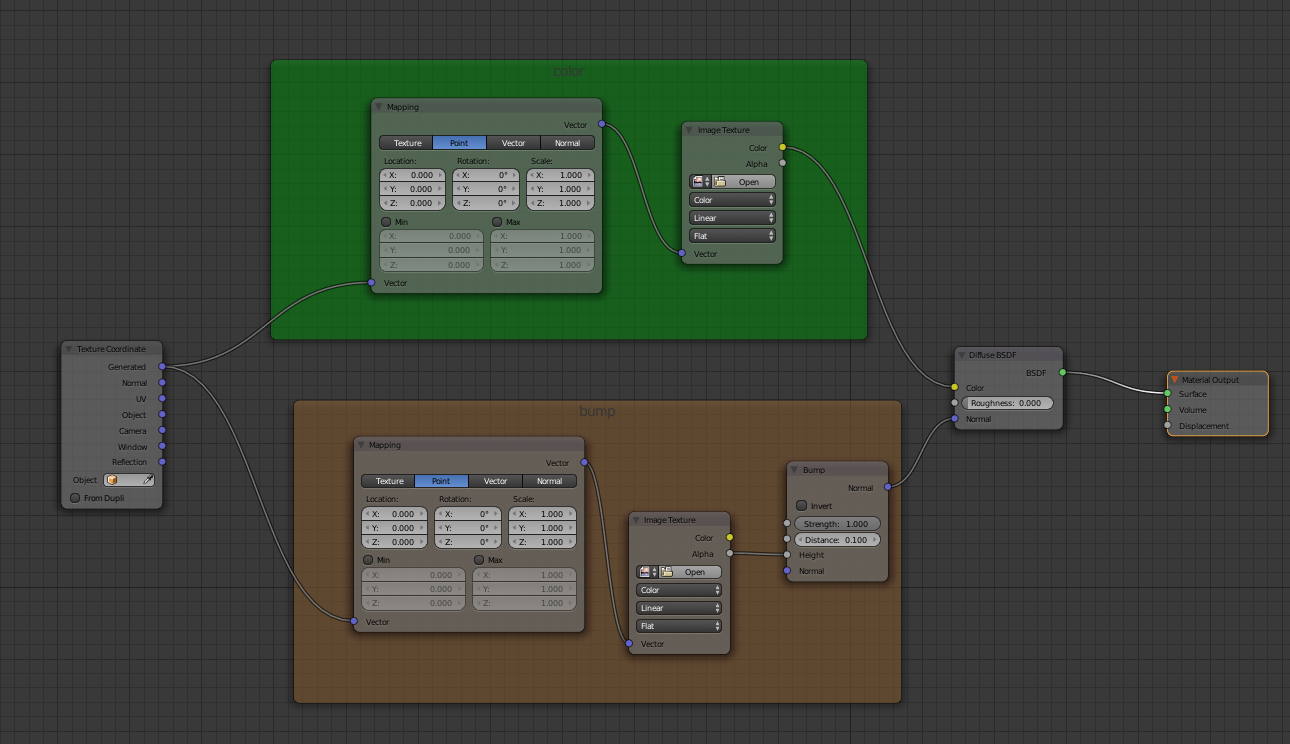Enable Max checkbox in color frame Mapping
This screenshot has width=1290, height=744.
497,221
